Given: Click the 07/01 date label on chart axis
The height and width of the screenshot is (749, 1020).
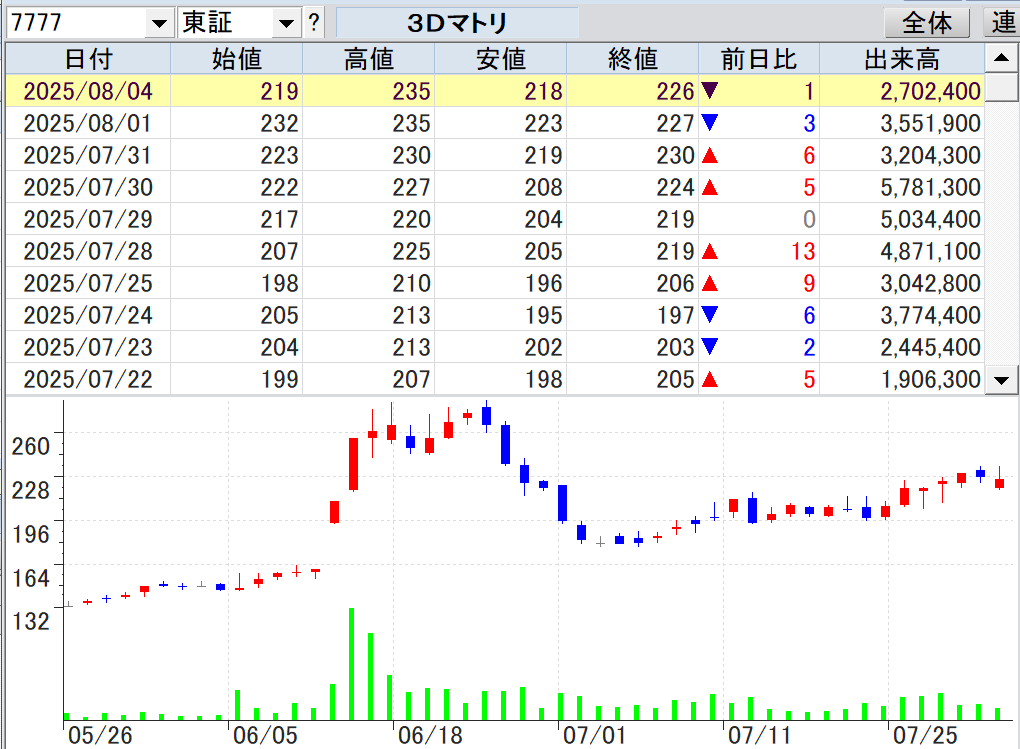Looking at the screenshot, I should (x=595, y=735).
